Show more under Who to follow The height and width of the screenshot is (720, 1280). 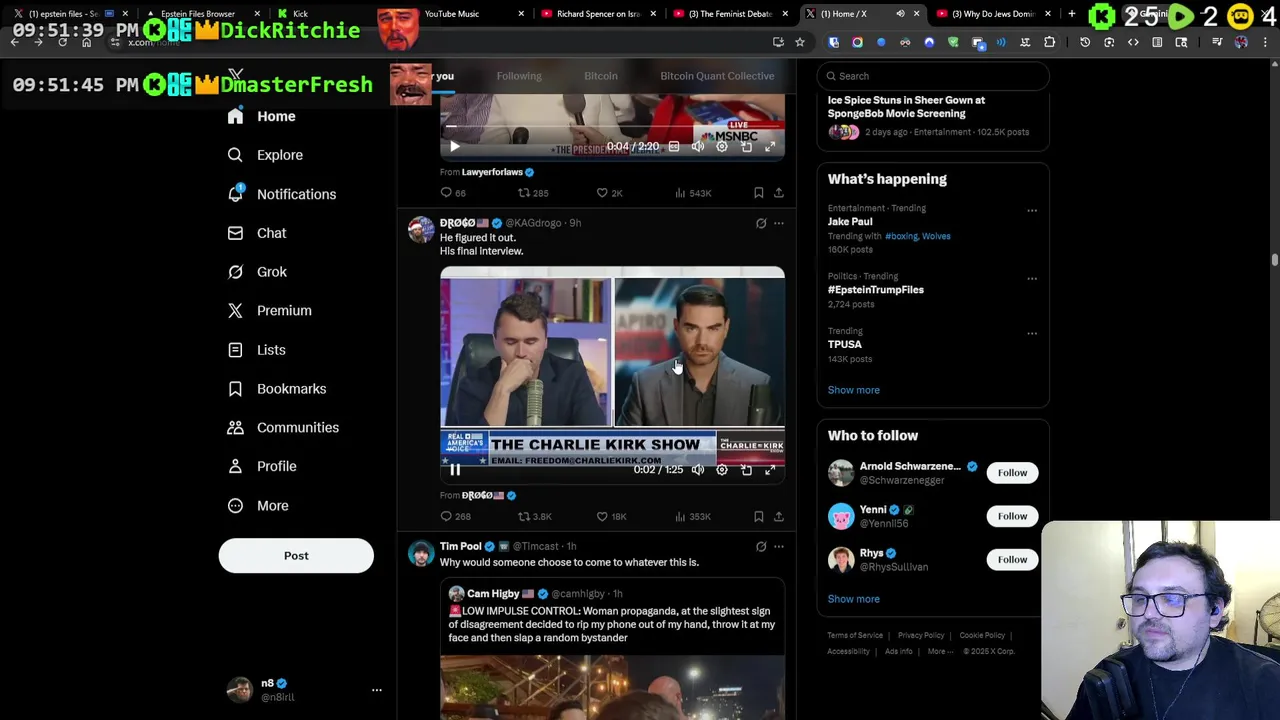853,599
